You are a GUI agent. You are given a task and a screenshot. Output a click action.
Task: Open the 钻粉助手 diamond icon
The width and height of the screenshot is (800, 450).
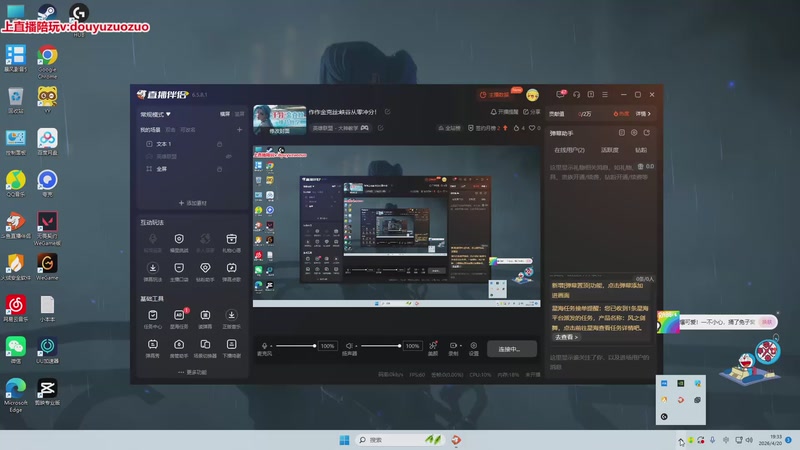coord(205,268)
